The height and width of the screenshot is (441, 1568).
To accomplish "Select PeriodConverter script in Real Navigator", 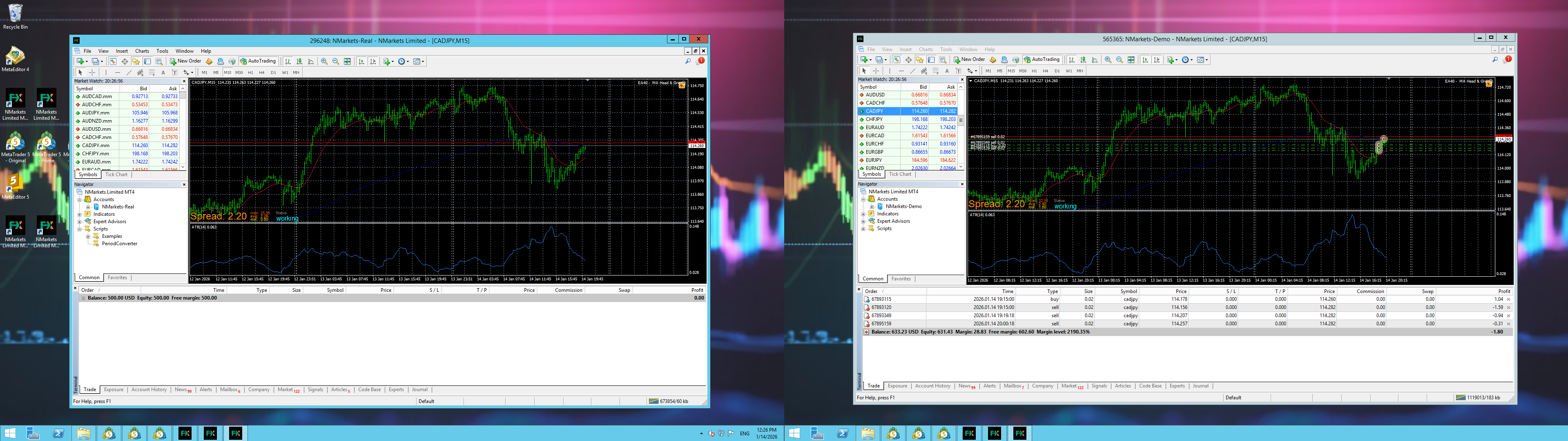I will [x=119, y=243].
